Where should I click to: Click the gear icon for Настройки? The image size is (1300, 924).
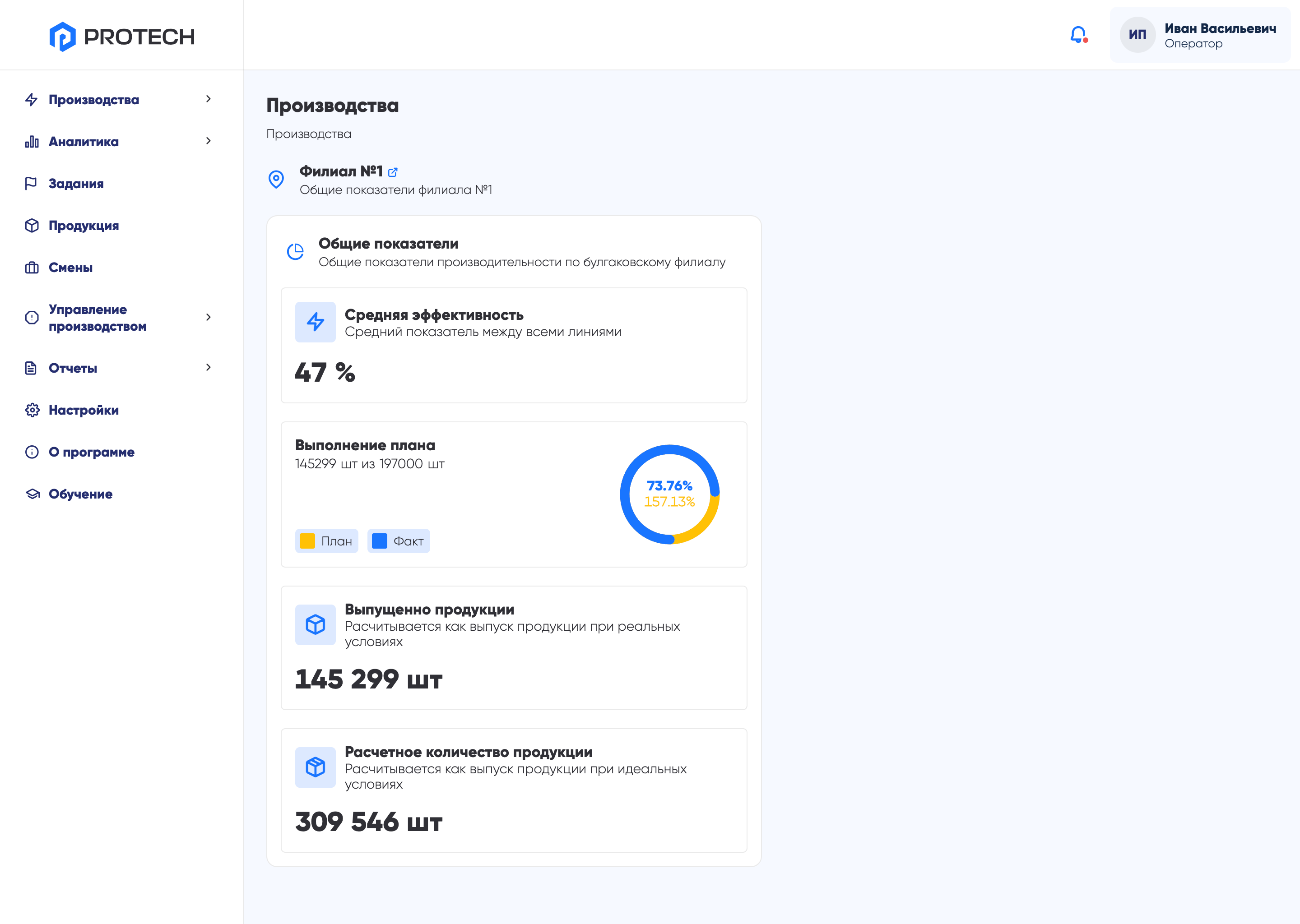pos(32,410)
